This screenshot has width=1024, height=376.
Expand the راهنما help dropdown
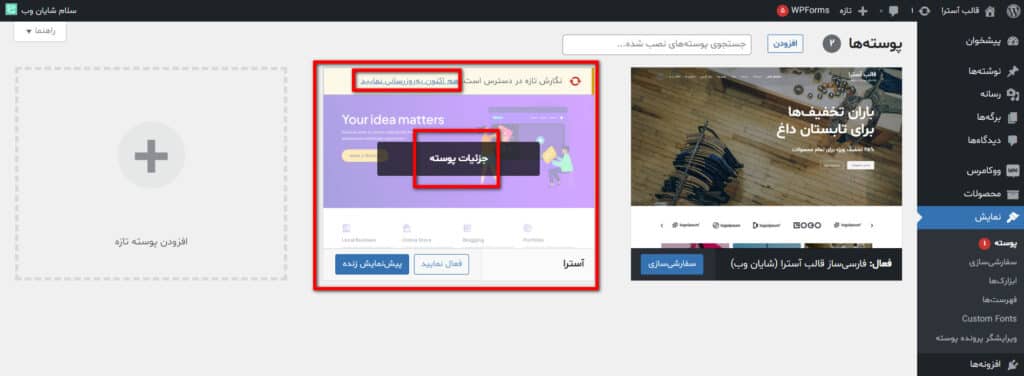point(40,31)
